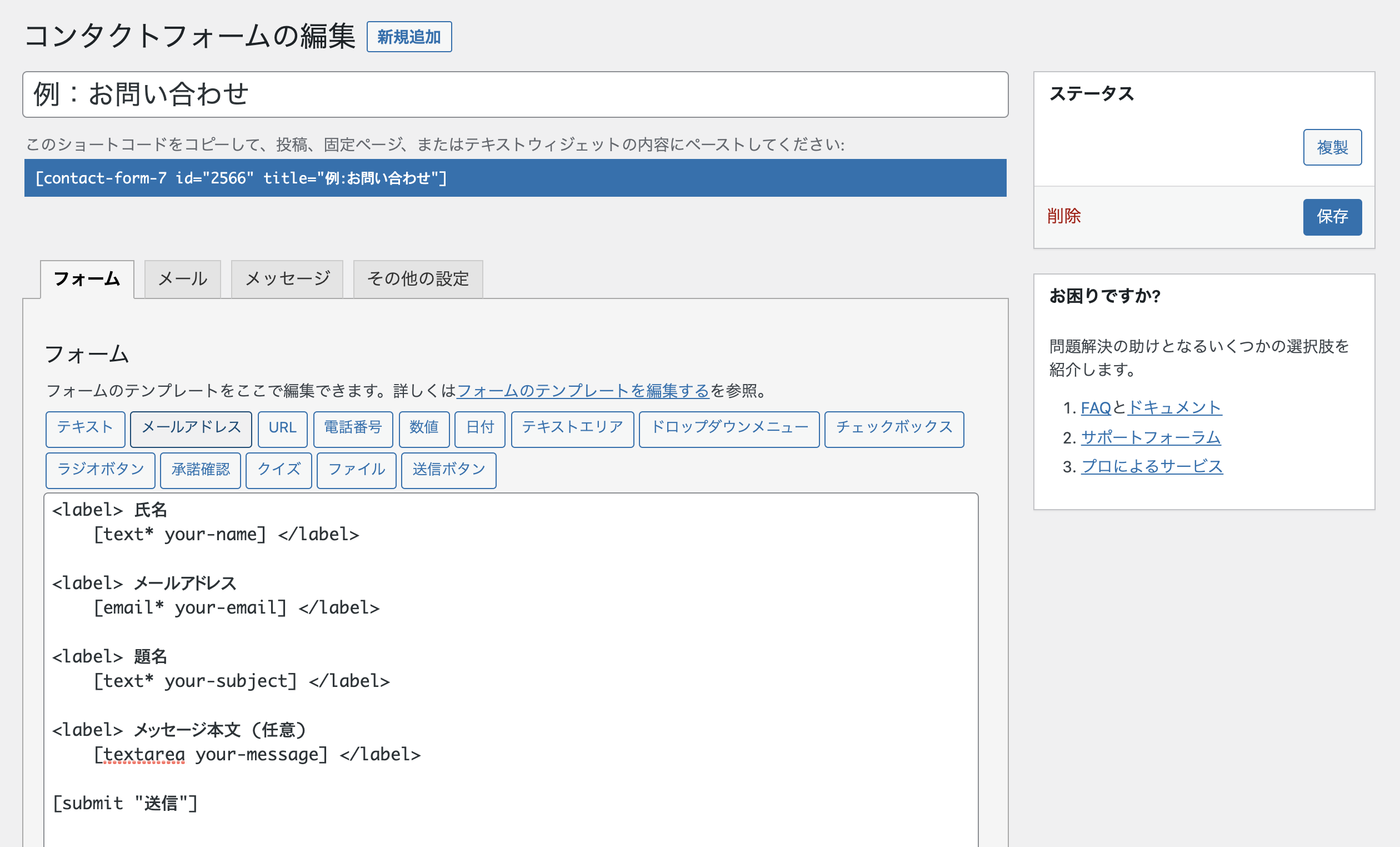The width and height of the screenshot is (1400, 847).
Task: Insert a メールアドレス form tag
Action: (x=191, y=429)
